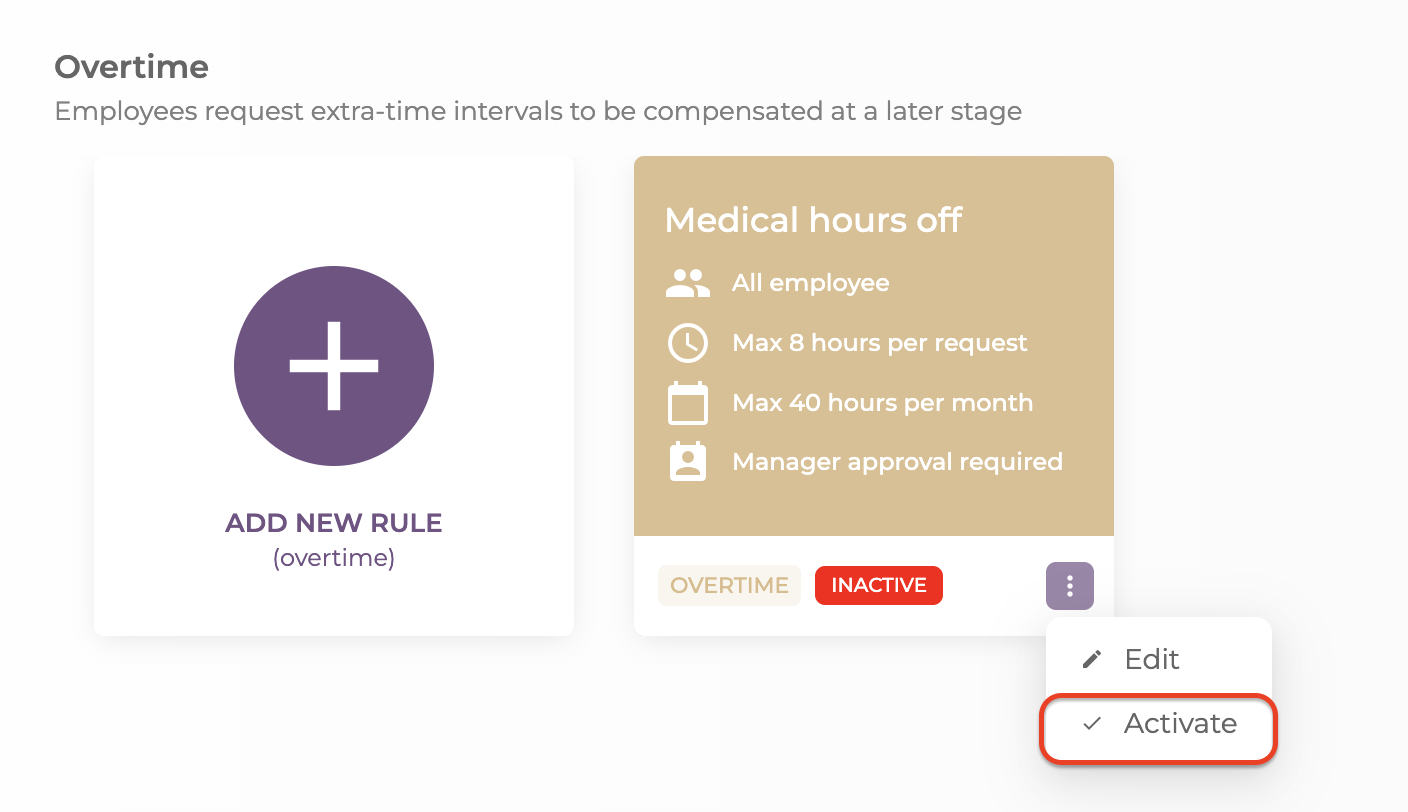Click the people icon next to All employee
The image size is (1408, 812).
(x=687, y=283)
